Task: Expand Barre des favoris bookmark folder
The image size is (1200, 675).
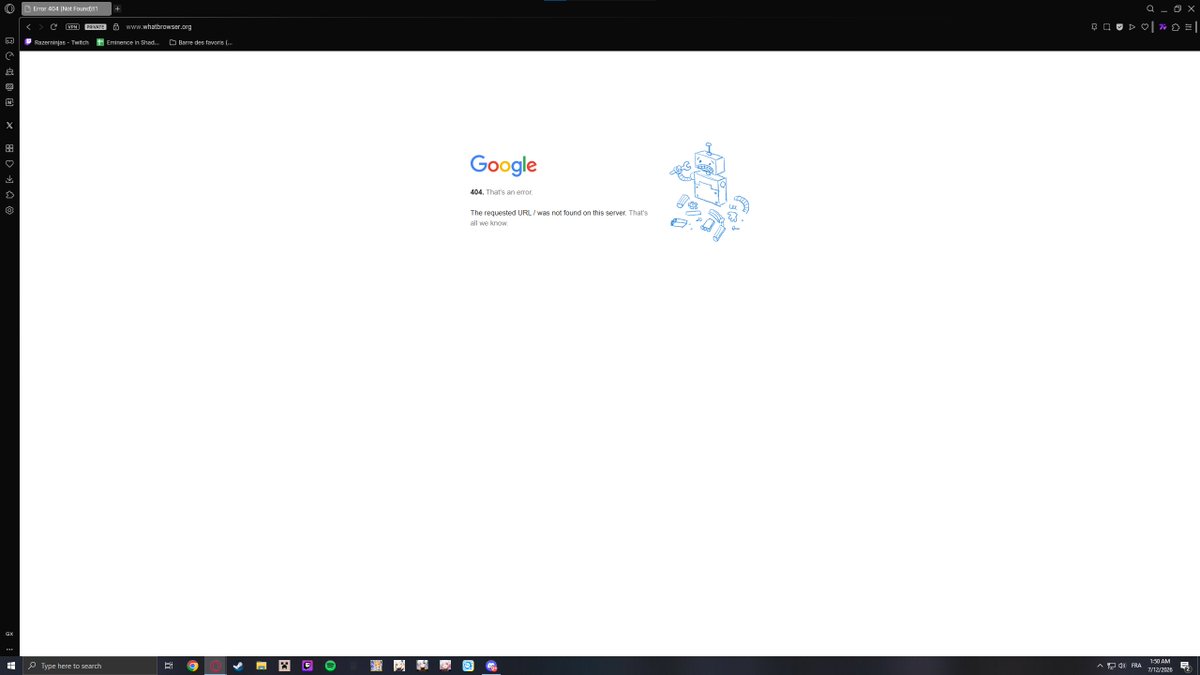Action: 201,42
